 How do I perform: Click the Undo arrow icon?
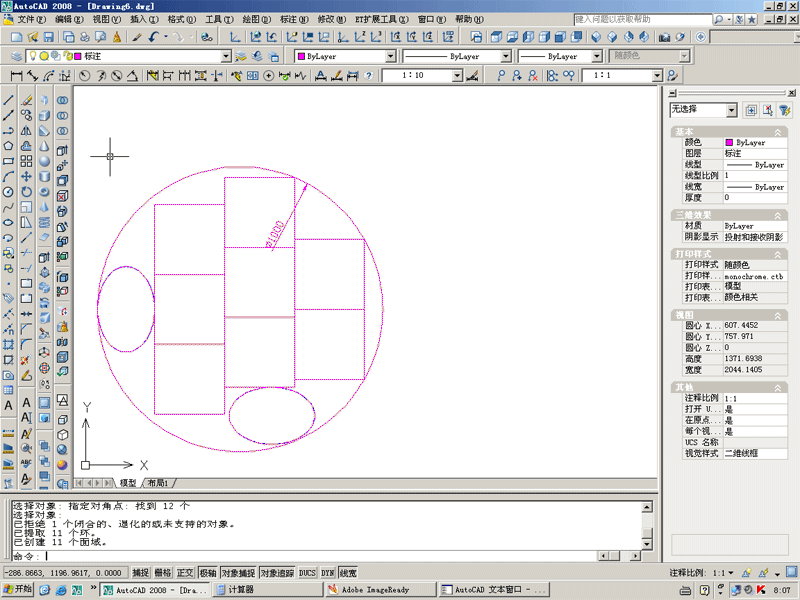pyautogui.click(x=154, y=37)
